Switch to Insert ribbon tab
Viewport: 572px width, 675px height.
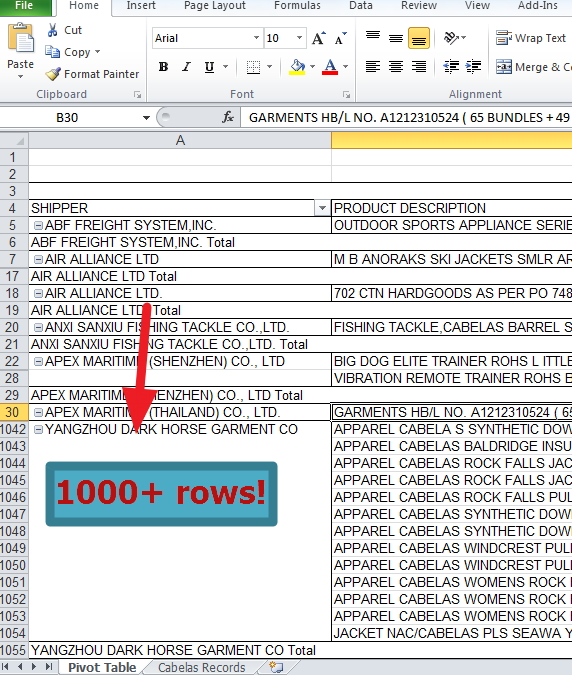point(141,6)
